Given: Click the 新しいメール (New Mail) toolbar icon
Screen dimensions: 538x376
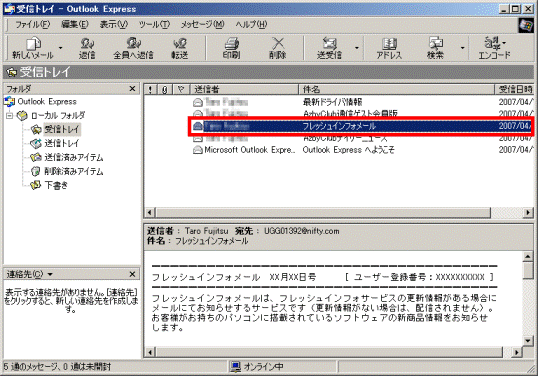Looking at the screenshot, I should pos(33,48).
